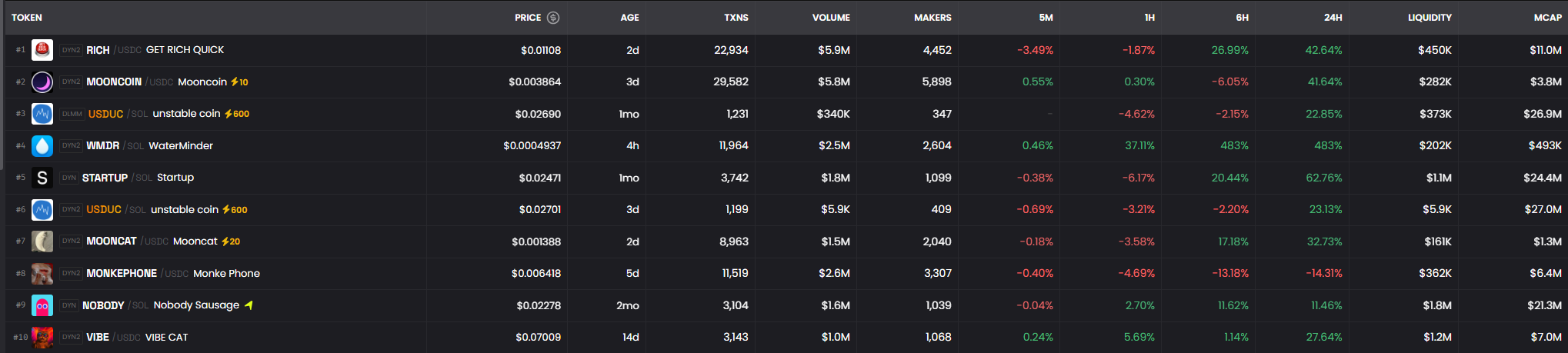Click the RICH token logo icon

[x=42, y=50]
